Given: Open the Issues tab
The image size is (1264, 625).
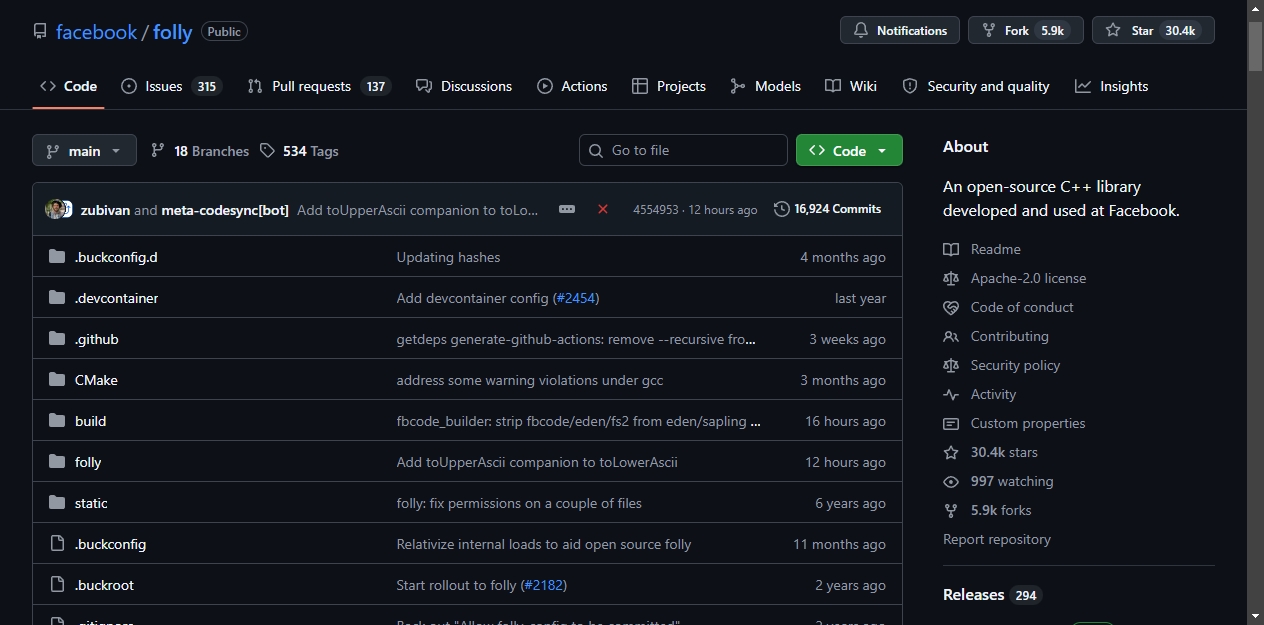Looking at the screenshot, I should point(171,86).
